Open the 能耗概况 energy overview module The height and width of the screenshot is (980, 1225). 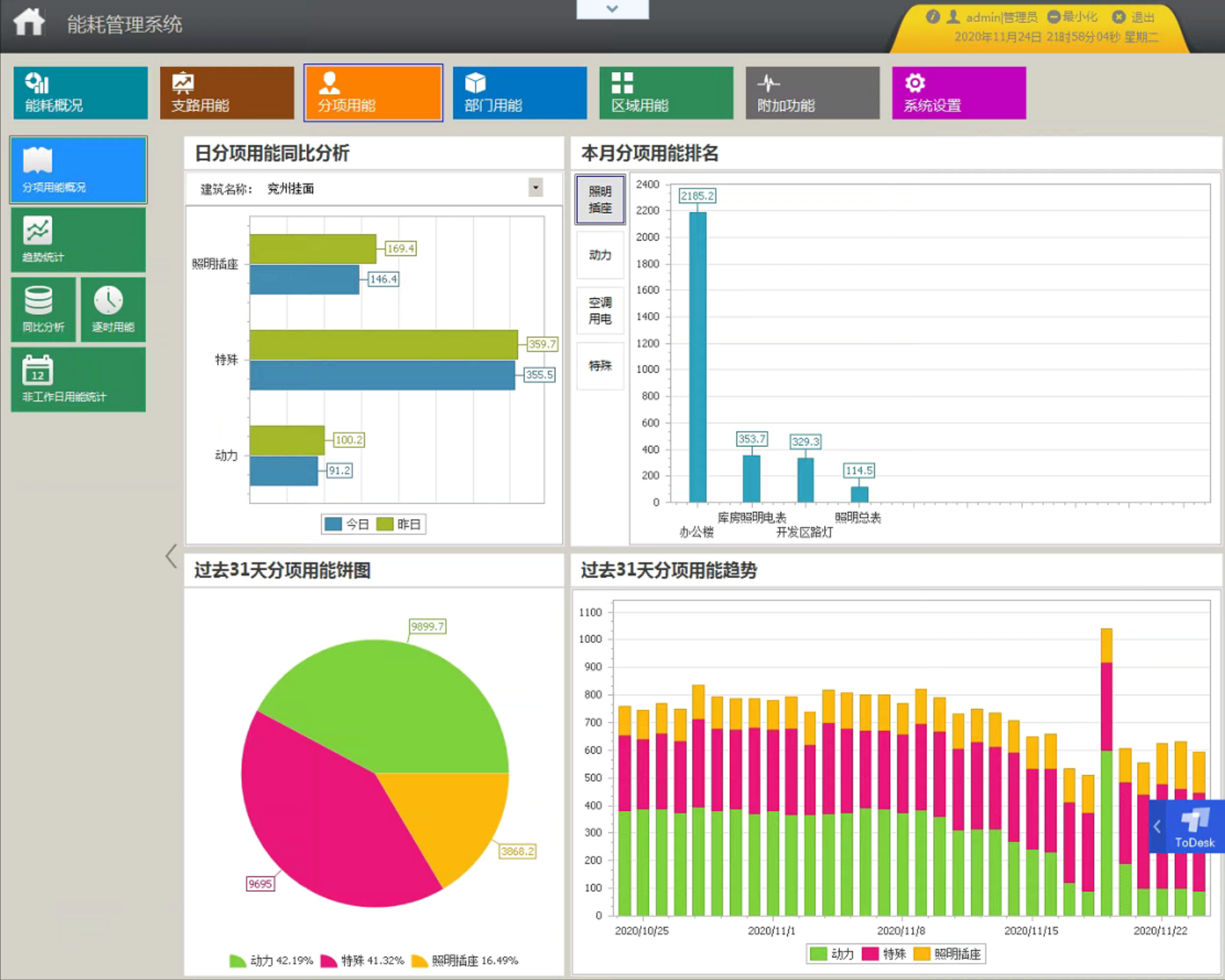point(80,93)
